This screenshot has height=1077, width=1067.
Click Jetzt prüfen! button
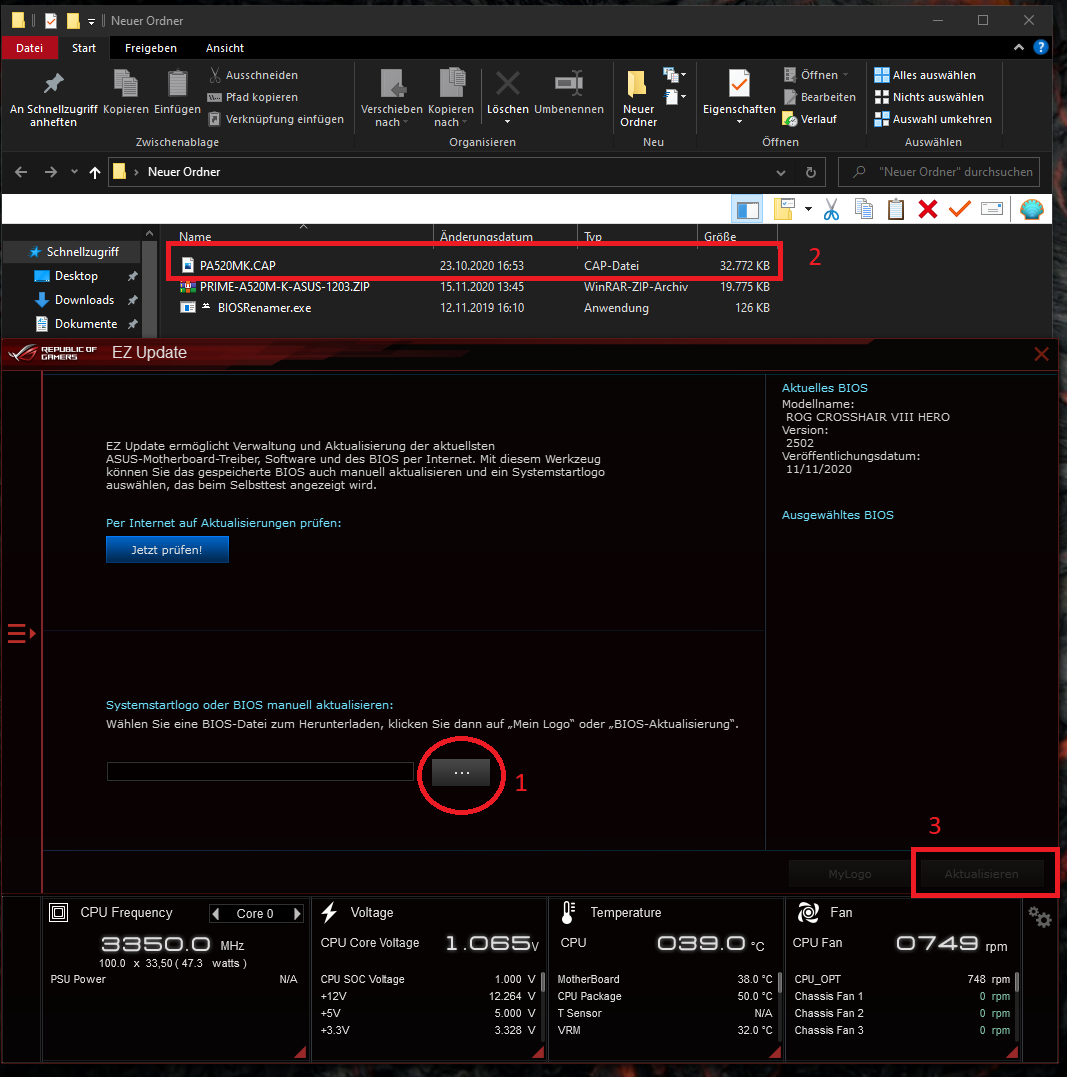pos(167,549)
